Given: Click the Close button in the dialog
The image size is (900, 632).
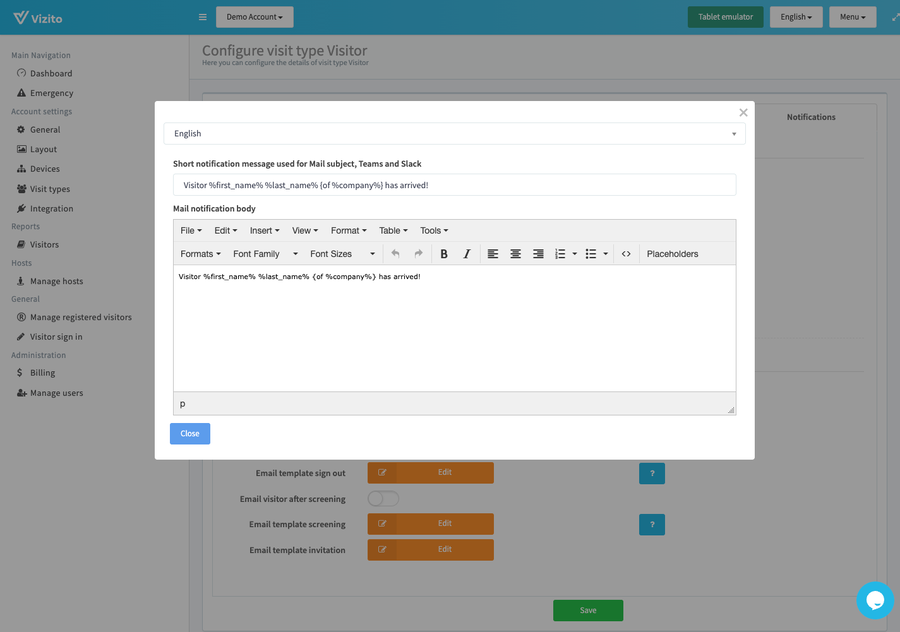Looking at the screenshot, I should click(x=189, y=433).
